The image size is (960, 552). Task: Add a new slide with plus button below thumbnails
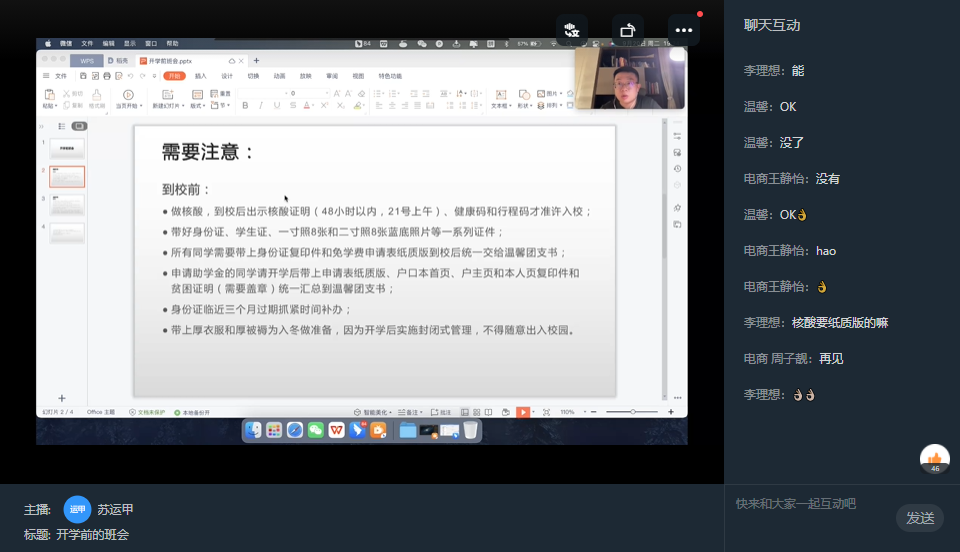click(x=62, y=398)
